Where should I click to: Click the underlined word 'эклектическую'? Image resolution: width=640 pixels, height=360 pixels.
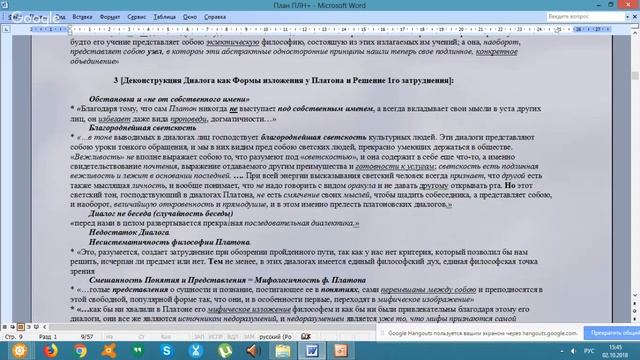point(233,42)
